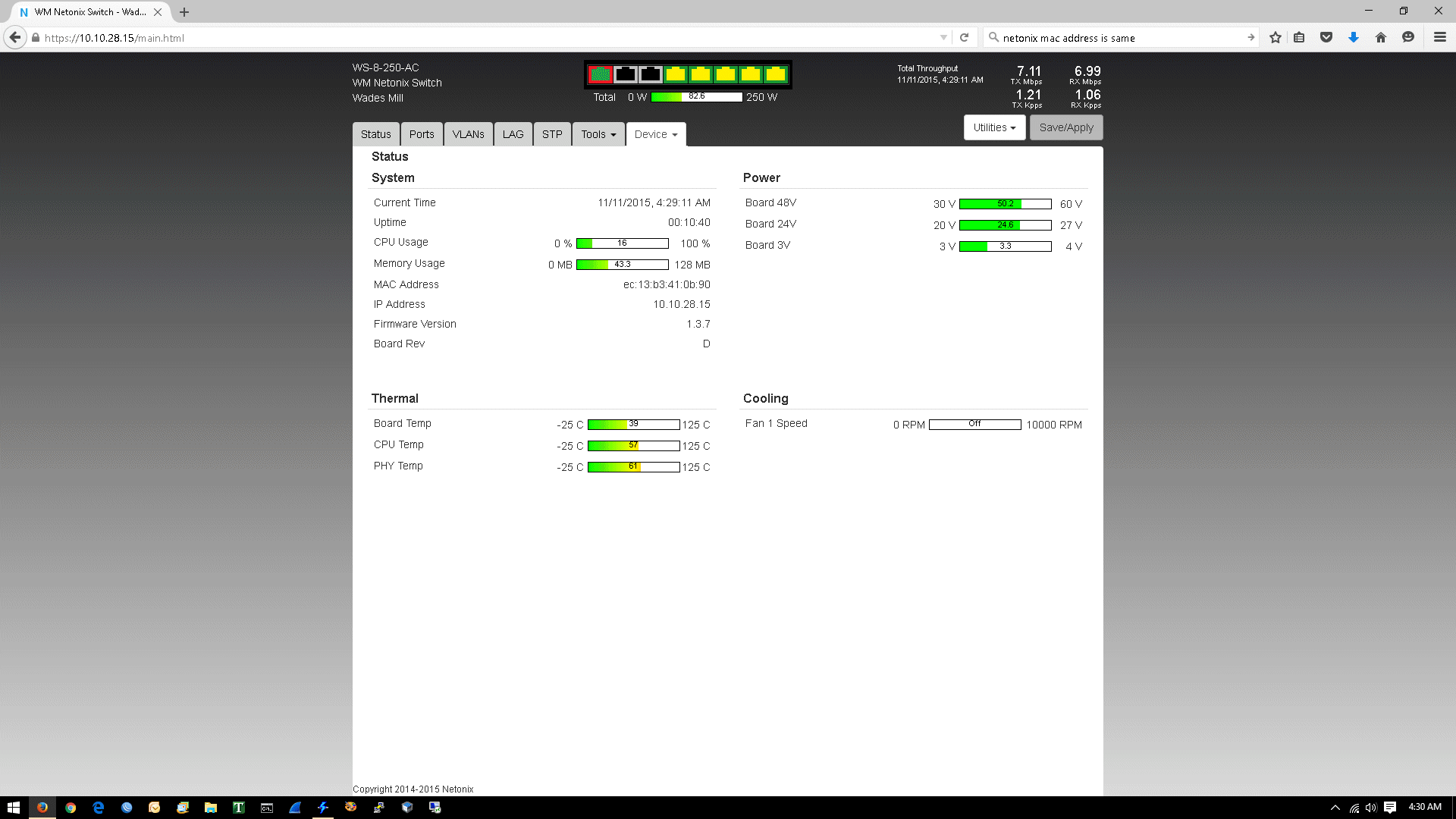
Task: Go back to previous page
Action: (15, 37)
